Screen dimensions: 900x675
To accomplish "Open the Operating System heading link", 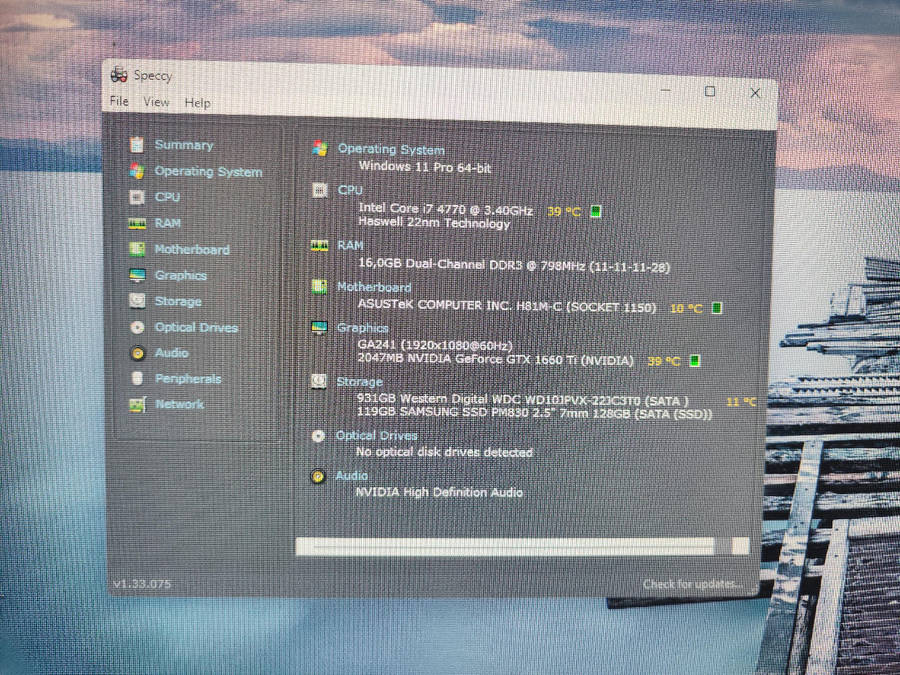I will pos(391,149).
